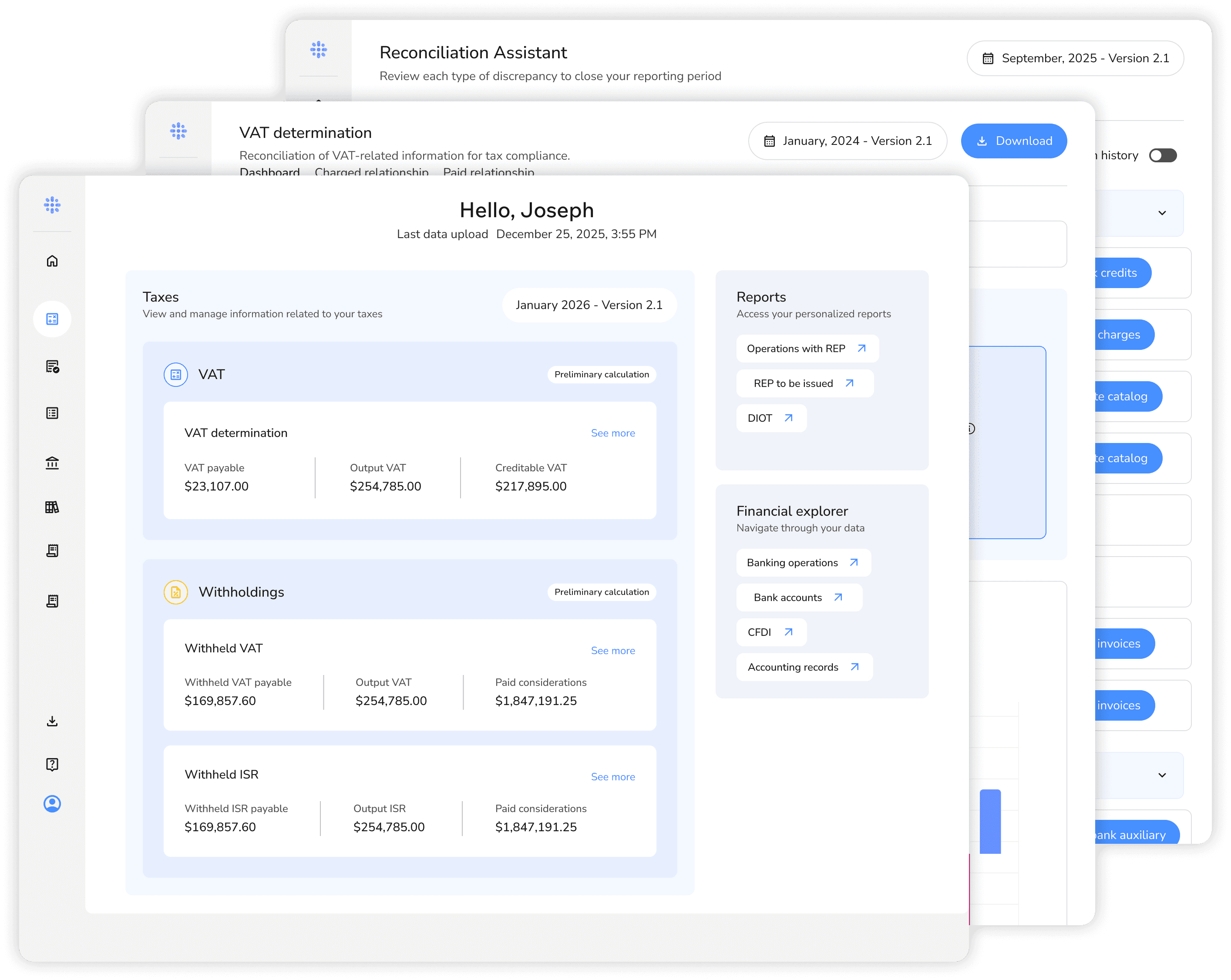Screen dimensions: 1231x980
Task: Click the list table sidebar icon
Action: point(52,413)
